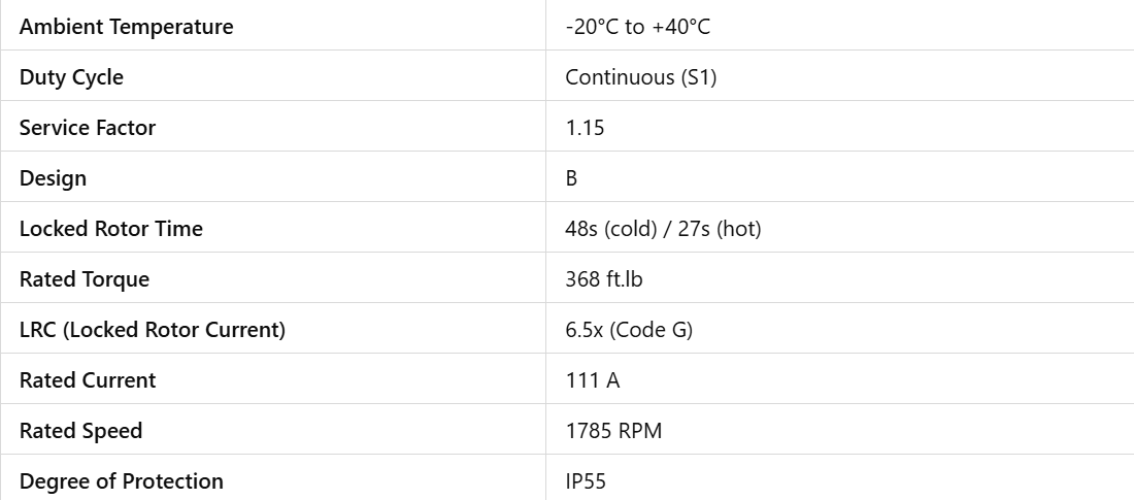Click the Degree of Protection label
Screen dimensions: 1134x500
[x=121, y=481]
